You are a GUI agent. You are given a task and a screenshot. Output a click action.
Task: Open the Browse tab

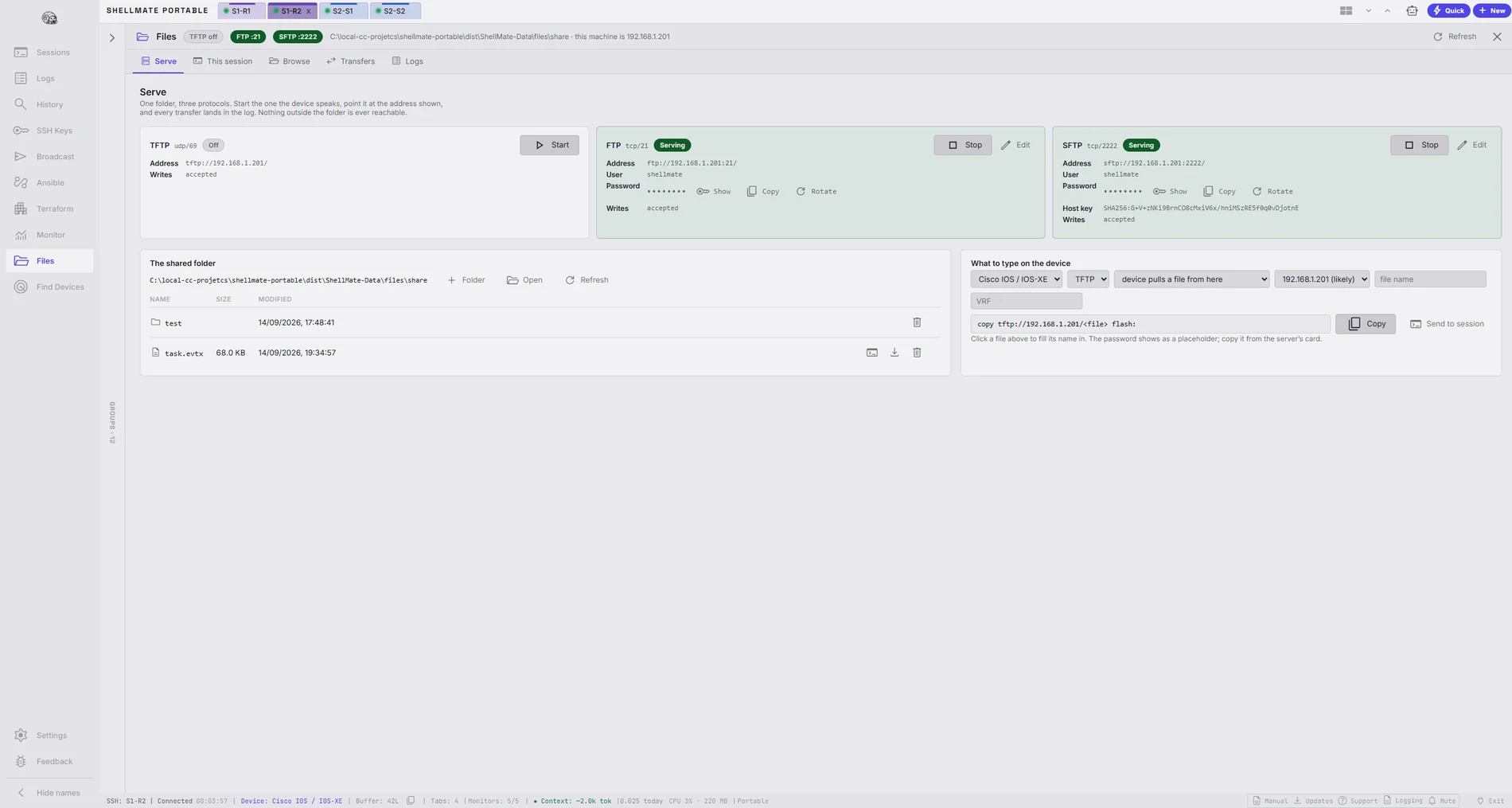(x=290, y=61)
